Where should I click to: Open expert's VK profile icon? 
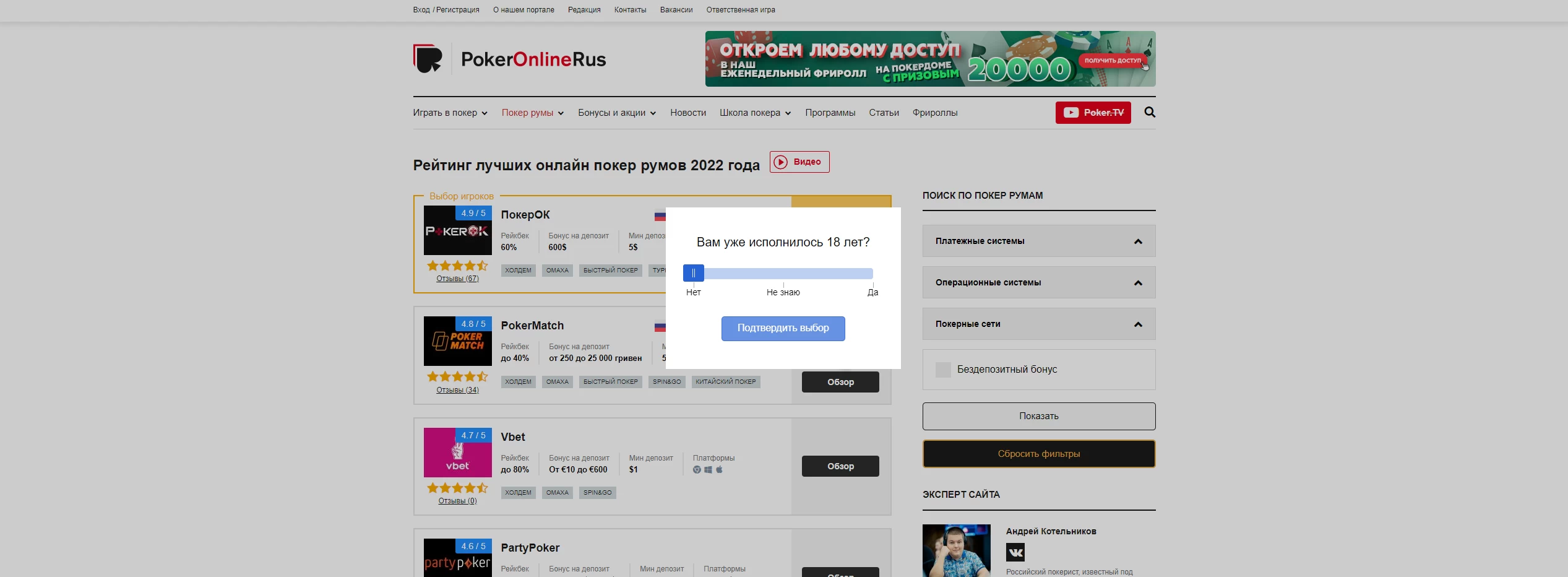coord(1015,552)
